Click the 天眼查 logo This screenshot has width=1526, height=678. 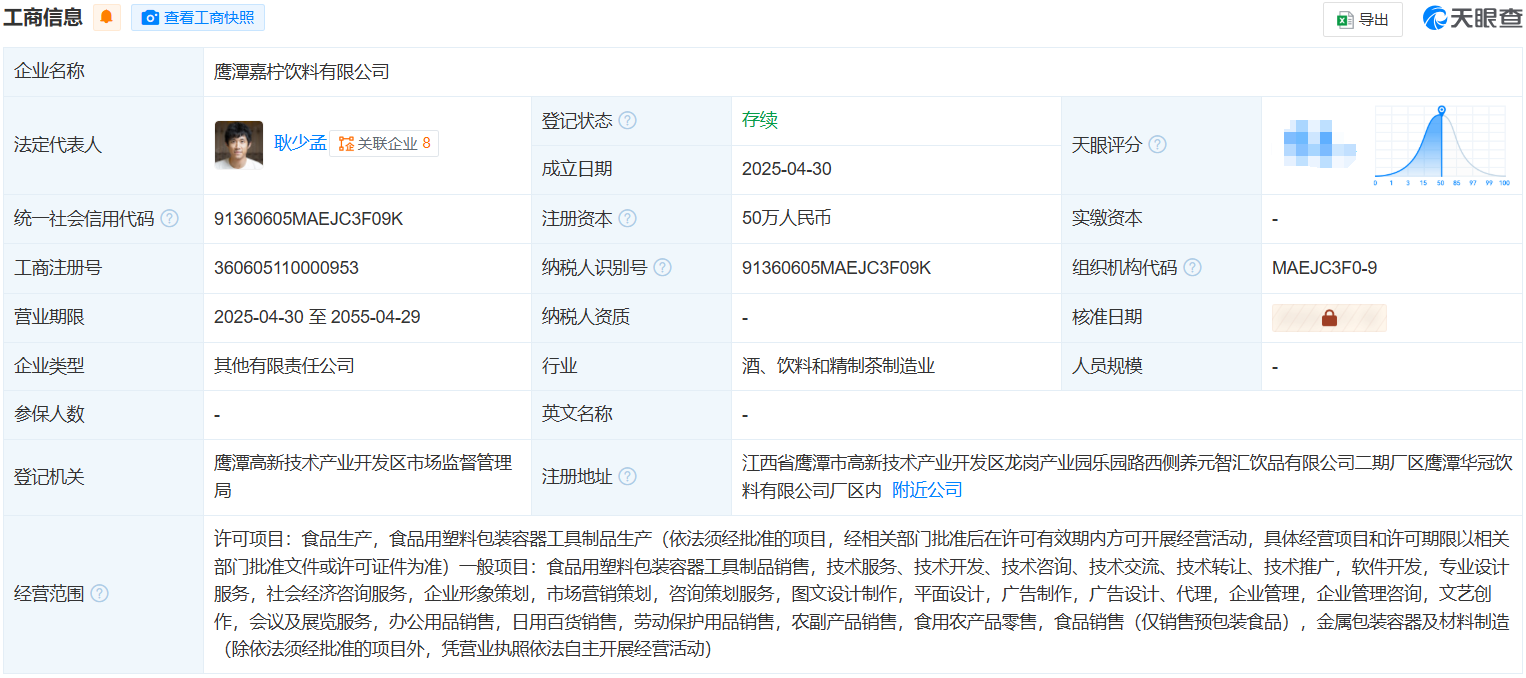click(x=1472, y=18)
